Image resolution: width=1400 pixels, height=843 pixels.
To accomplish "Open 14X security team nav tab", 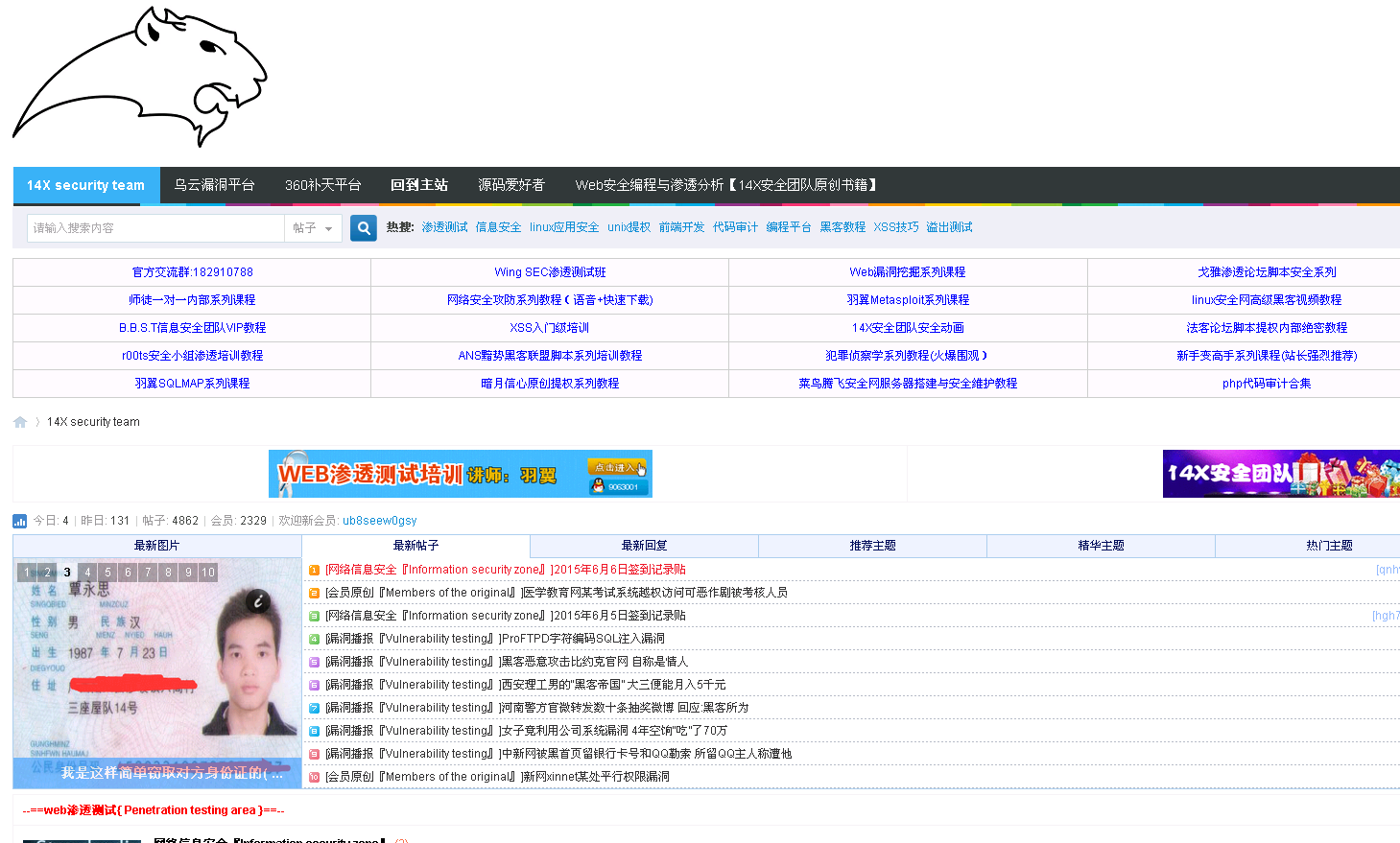I will coord(85,185).
